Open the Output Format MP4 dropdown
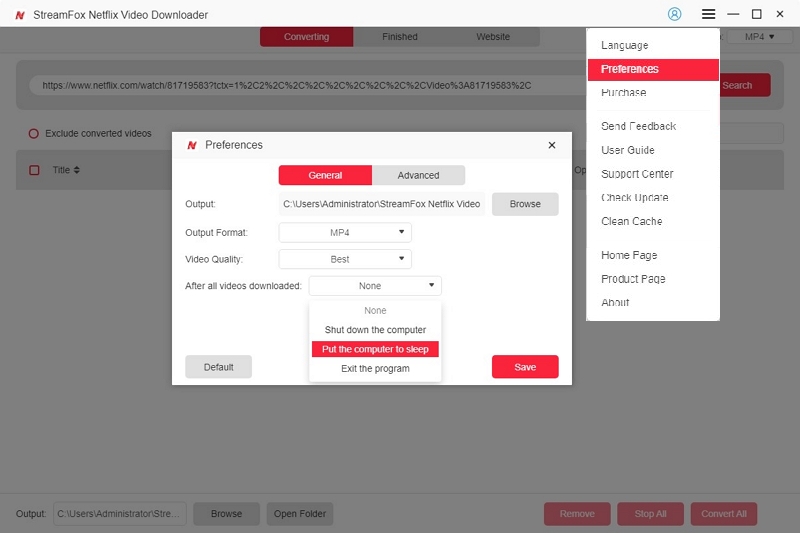 [x=345, y=233]
